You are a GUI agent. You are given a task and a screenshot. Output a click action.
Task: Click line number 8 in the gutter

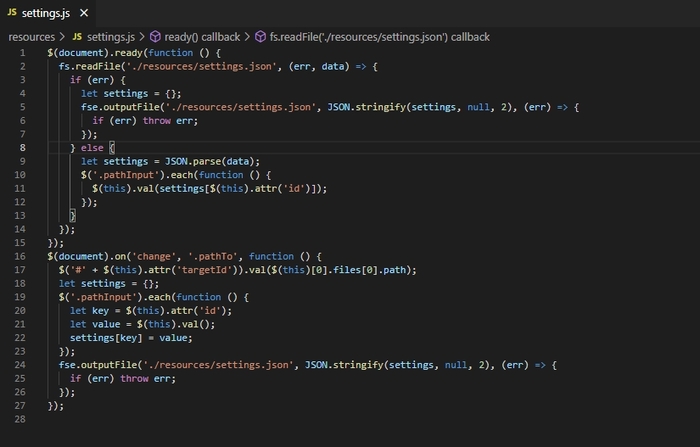(x=21, y=147)
